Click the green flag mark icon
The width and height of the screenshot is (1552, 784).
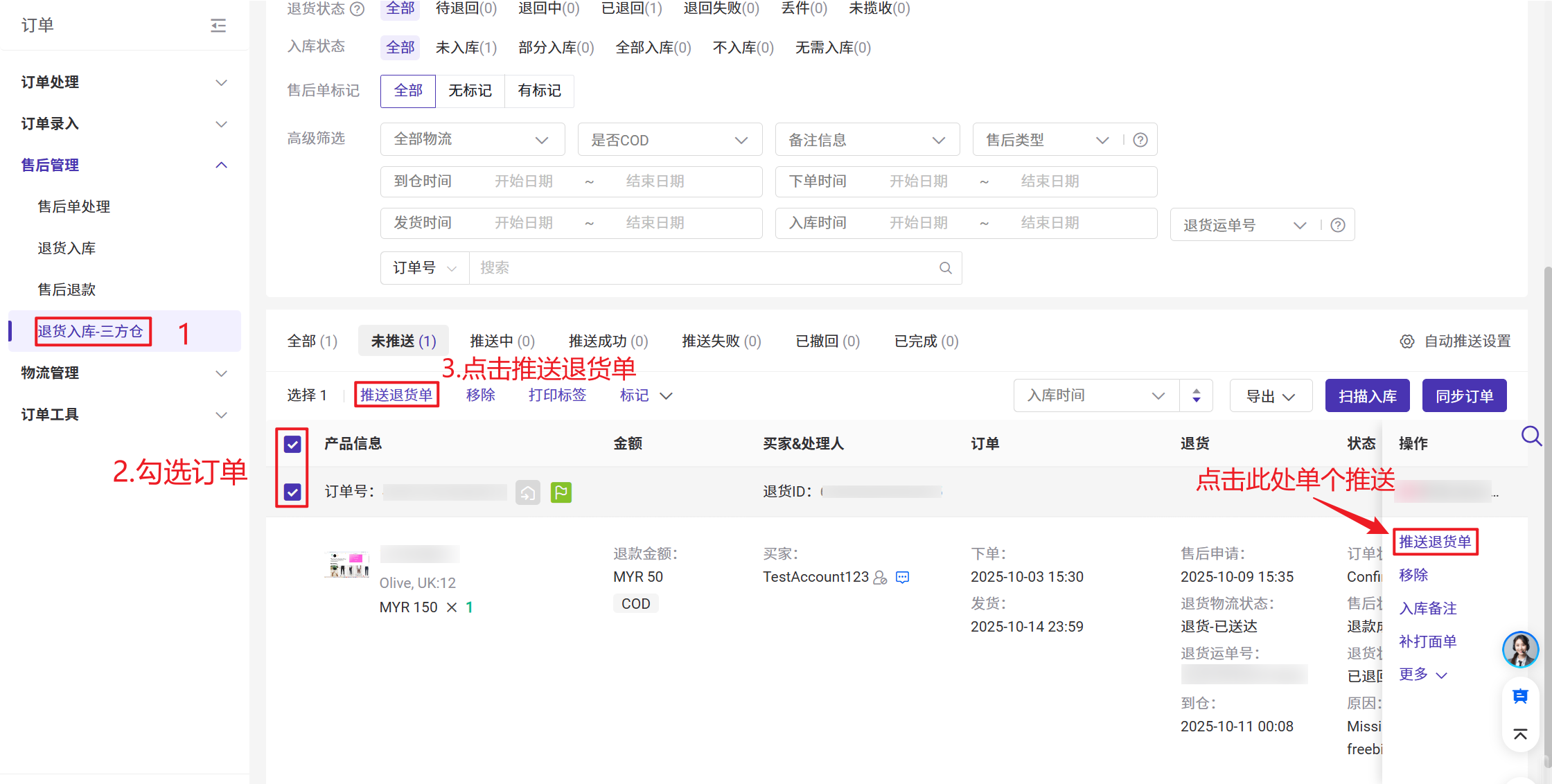tap(561, 492)
